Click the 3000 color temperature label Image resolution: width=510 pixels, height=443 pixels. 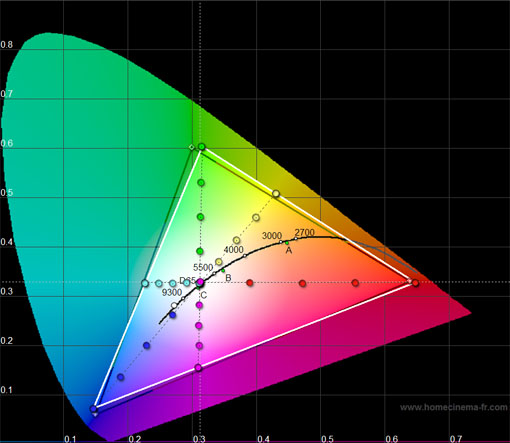(272, 235)
